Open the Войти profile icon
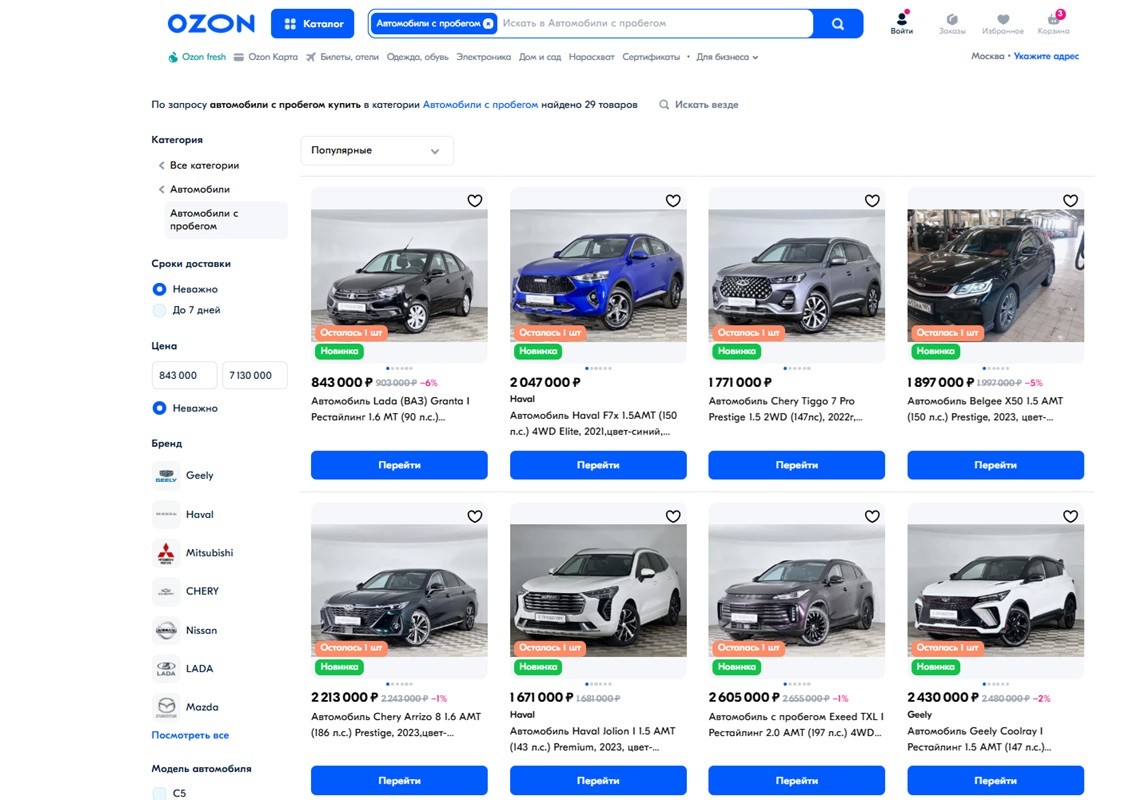The height and width of the screenshot is (800, 1129). tap(901, 22)
